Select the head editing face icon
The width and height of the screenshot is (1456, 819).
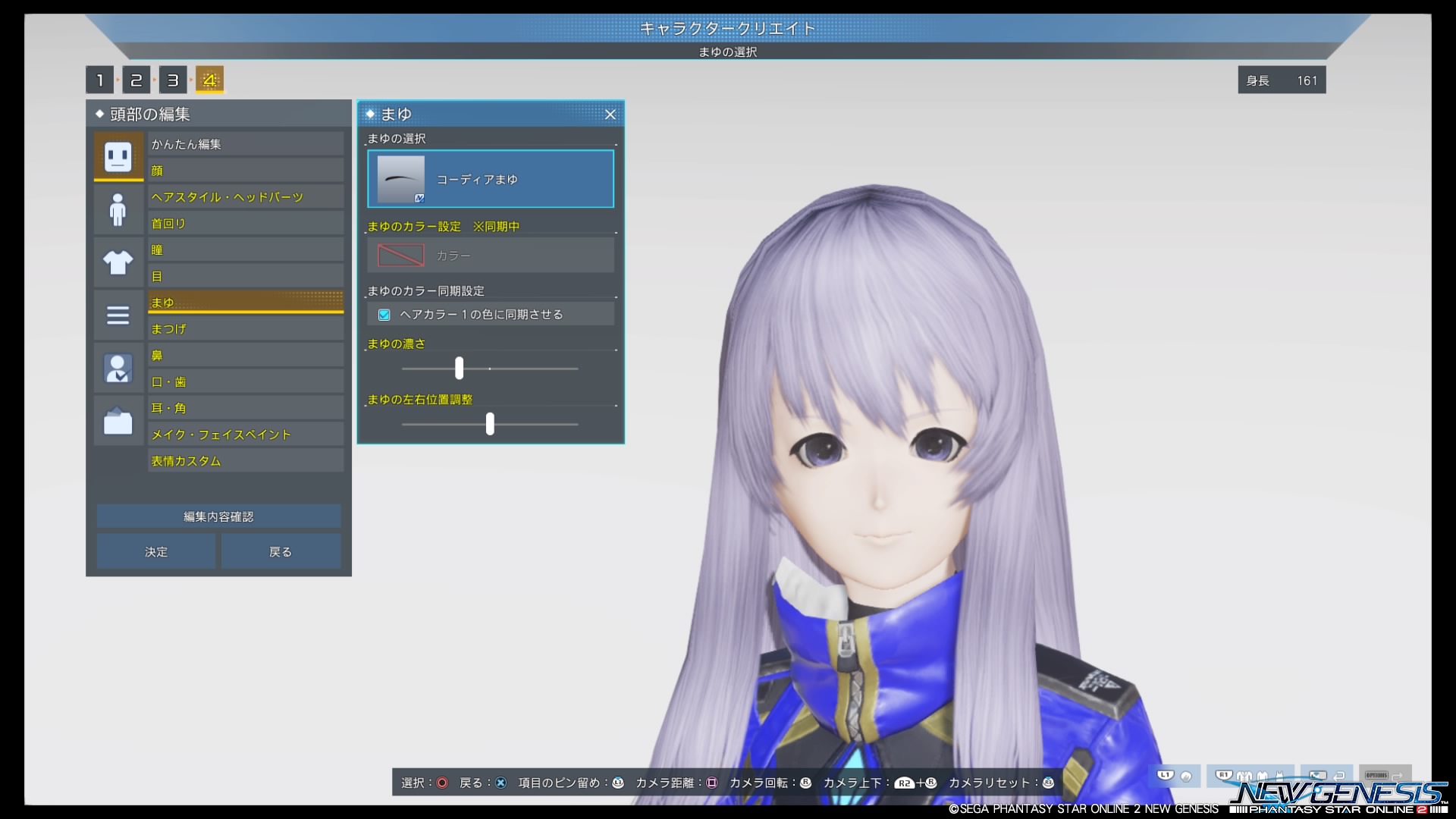tap(118, 156)
